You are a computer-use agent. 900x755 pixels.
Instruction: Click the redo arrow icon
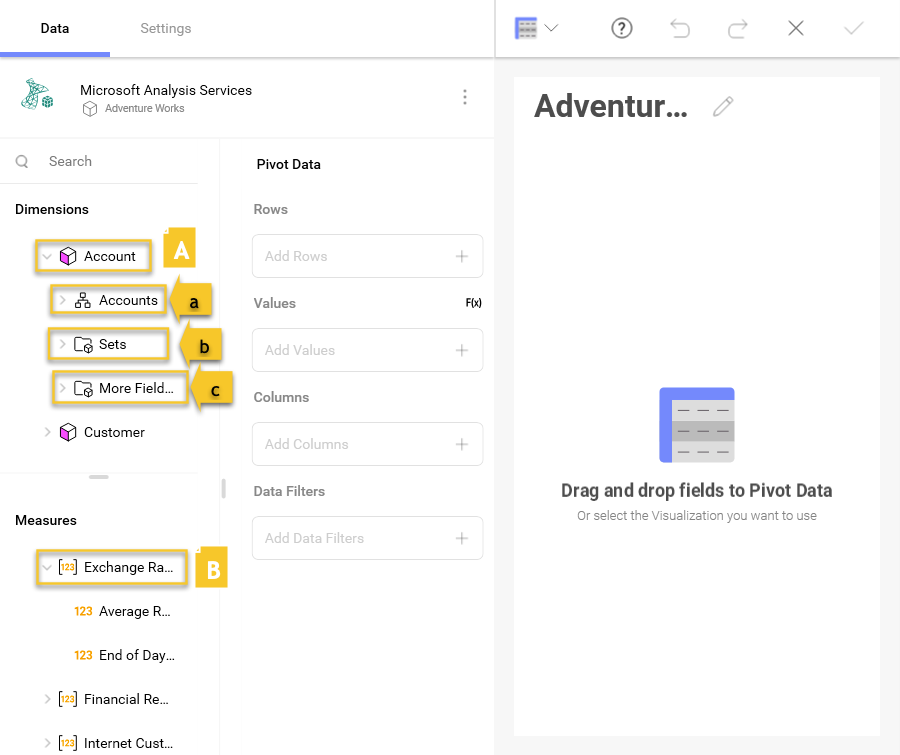[738, 29]
